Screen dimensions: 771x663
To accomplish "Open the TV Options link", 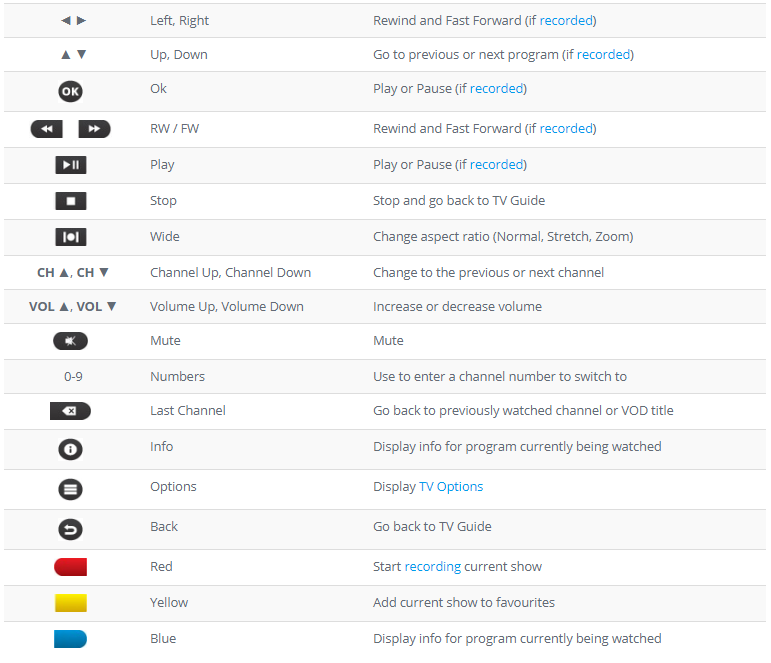I will (451, 486).
